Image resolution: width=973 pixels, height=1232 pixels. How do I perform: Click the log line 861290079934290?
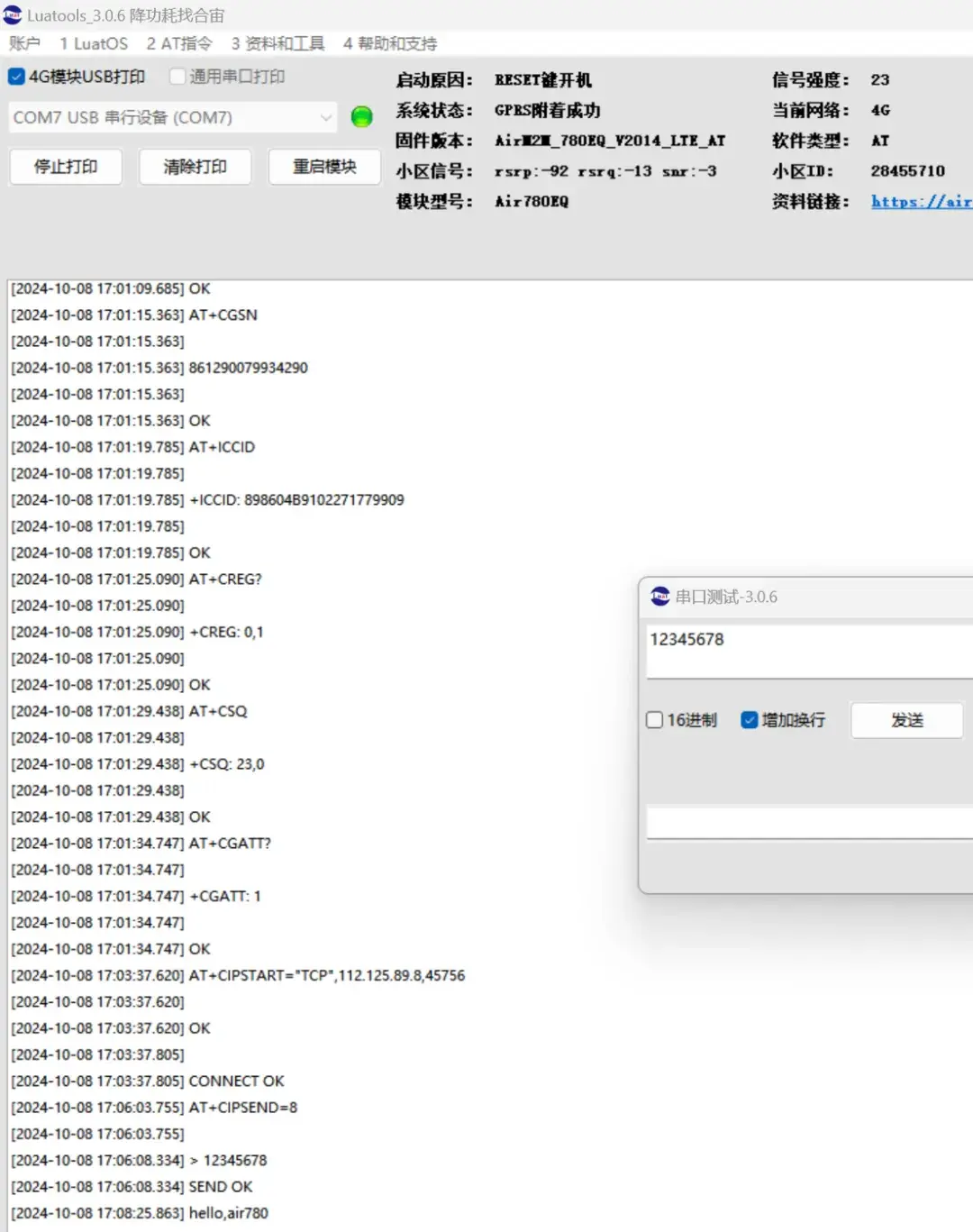(x=248, y=368)
